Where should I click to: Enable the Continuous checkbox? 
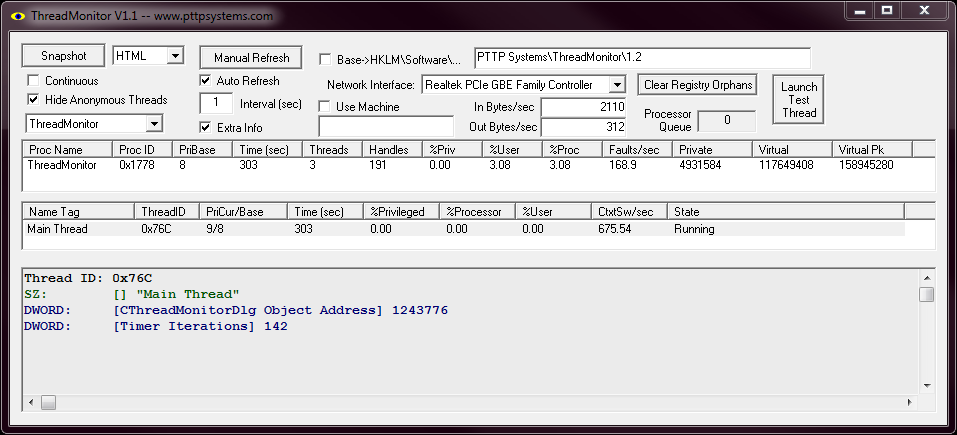pyautogui.click(x=34, y=80)
